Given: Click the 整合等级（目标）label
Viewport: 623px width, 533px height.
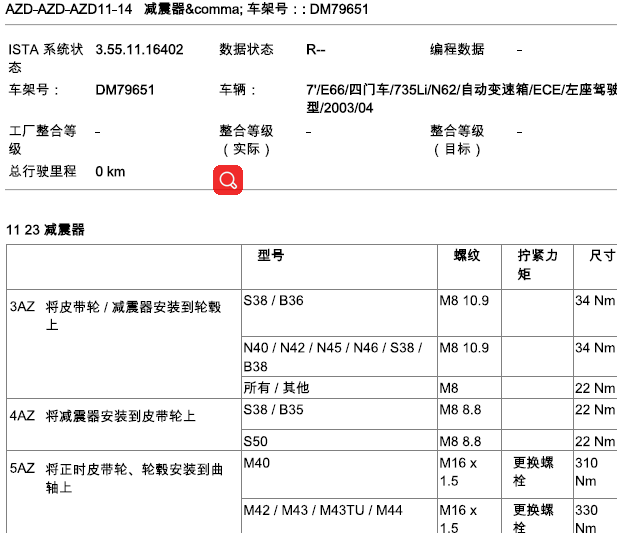Looking at the screenshot, I should 457,140.
